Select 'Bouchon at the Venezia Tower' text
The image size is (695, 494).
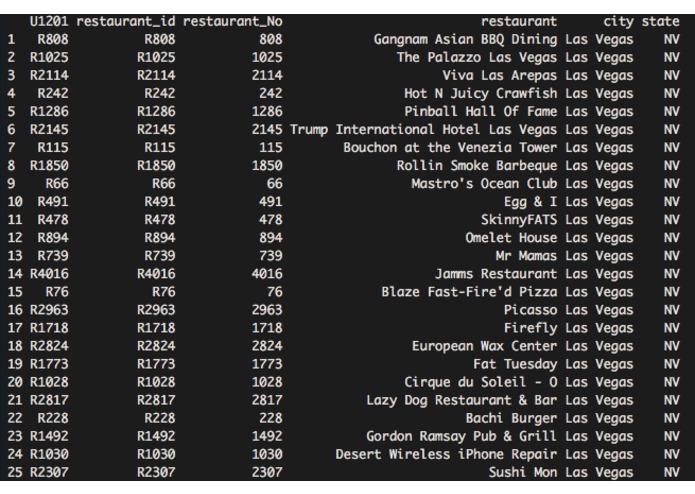pos(449,148)
